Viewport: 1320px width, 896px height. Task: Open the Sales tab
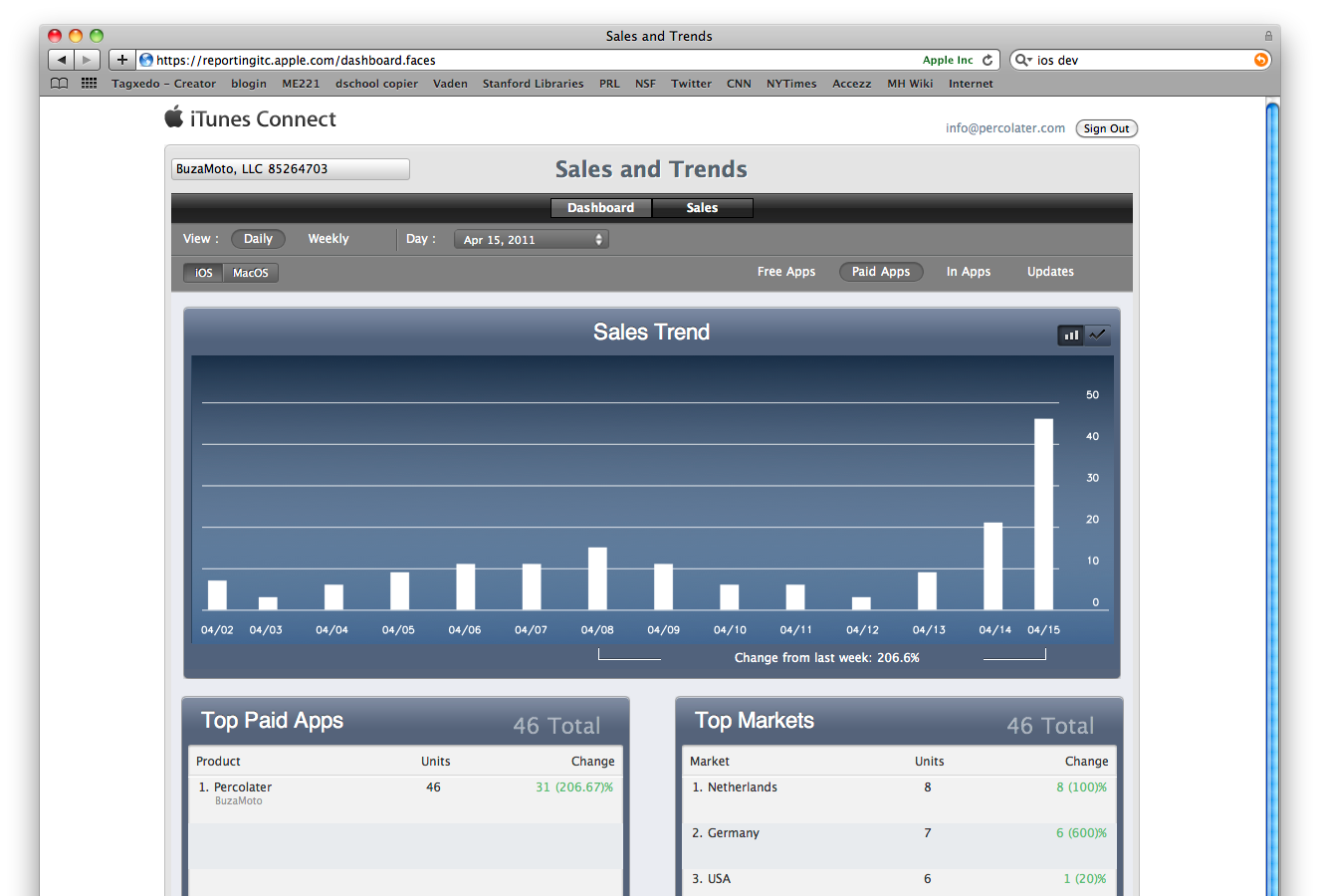click(702, 208)
